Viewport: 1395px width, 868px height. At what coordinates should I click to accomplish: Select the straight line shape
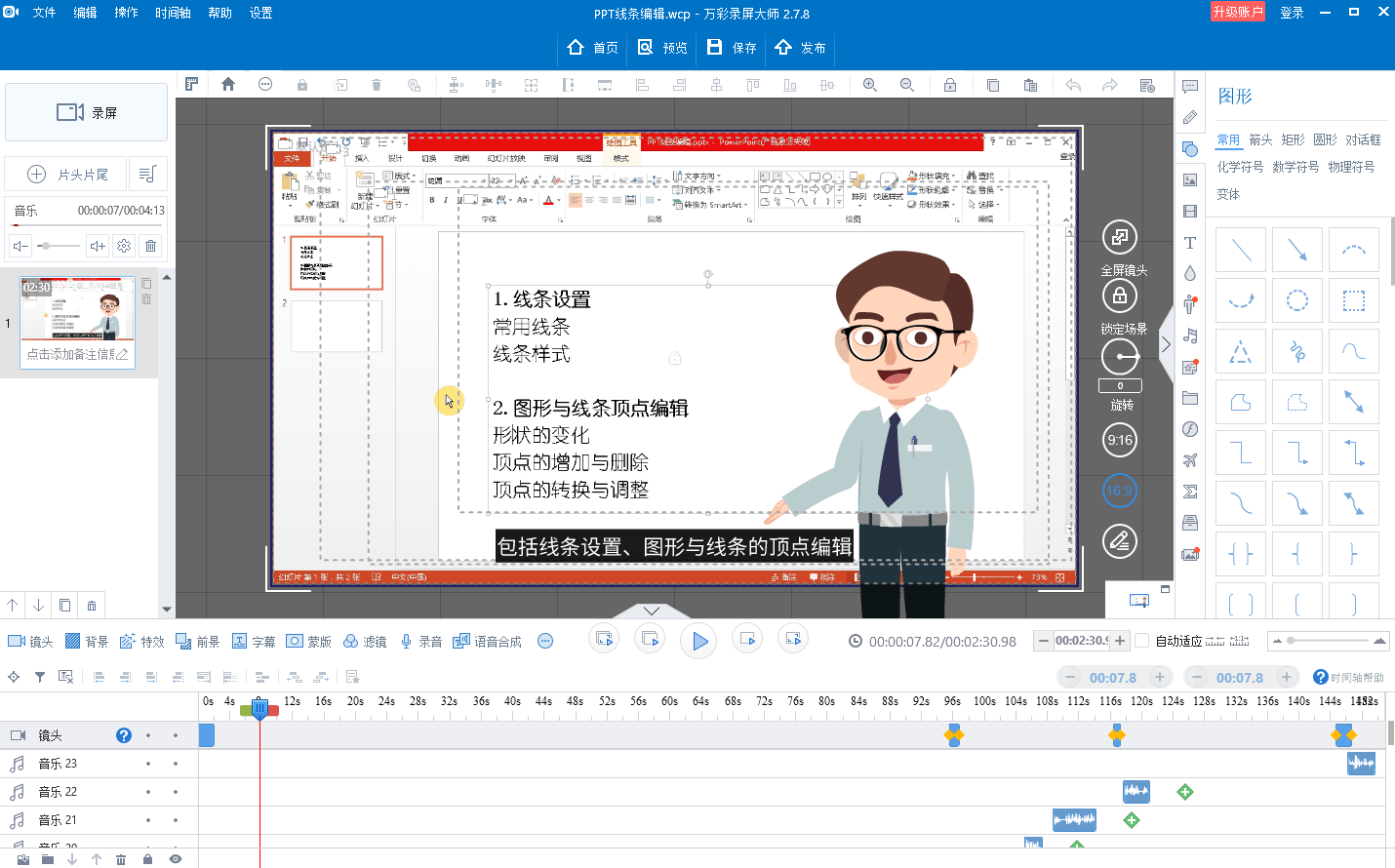click(x=1241, y=251)
